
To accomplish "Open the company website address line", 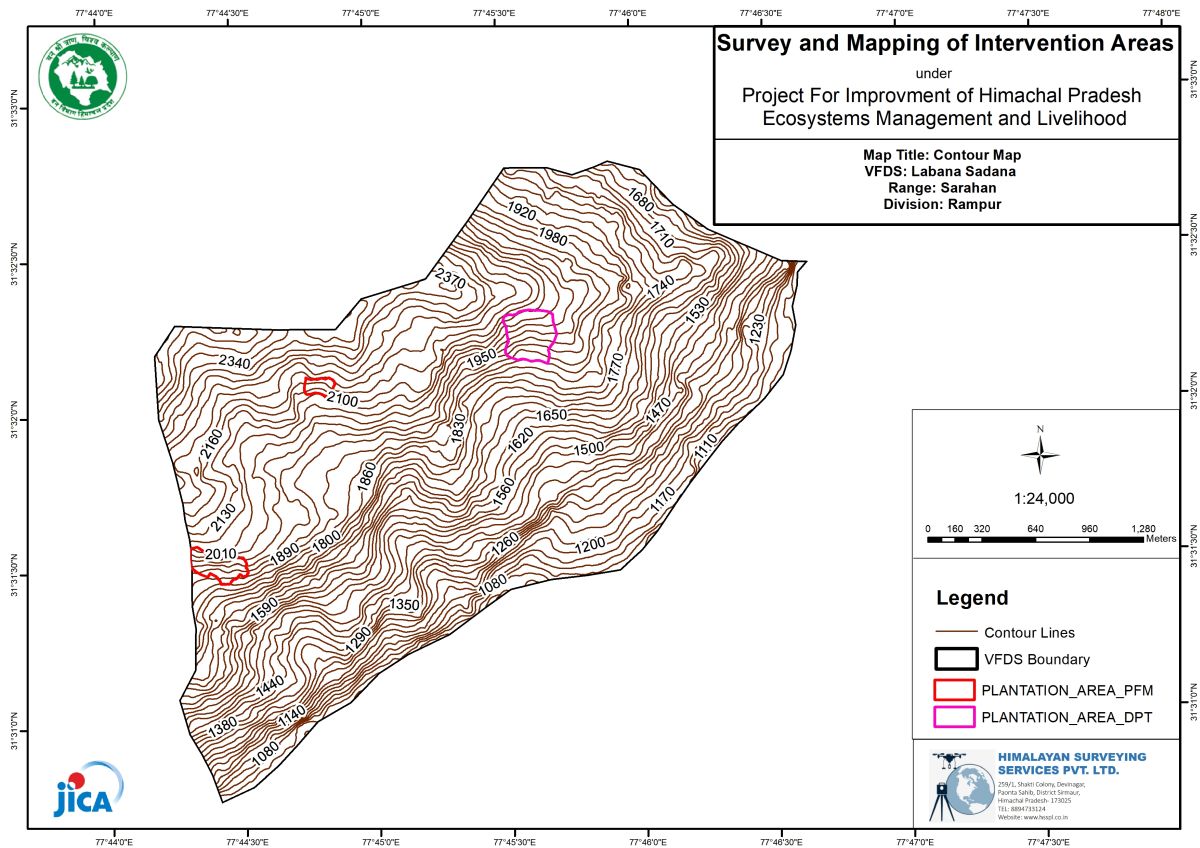I will (1035, 817).
